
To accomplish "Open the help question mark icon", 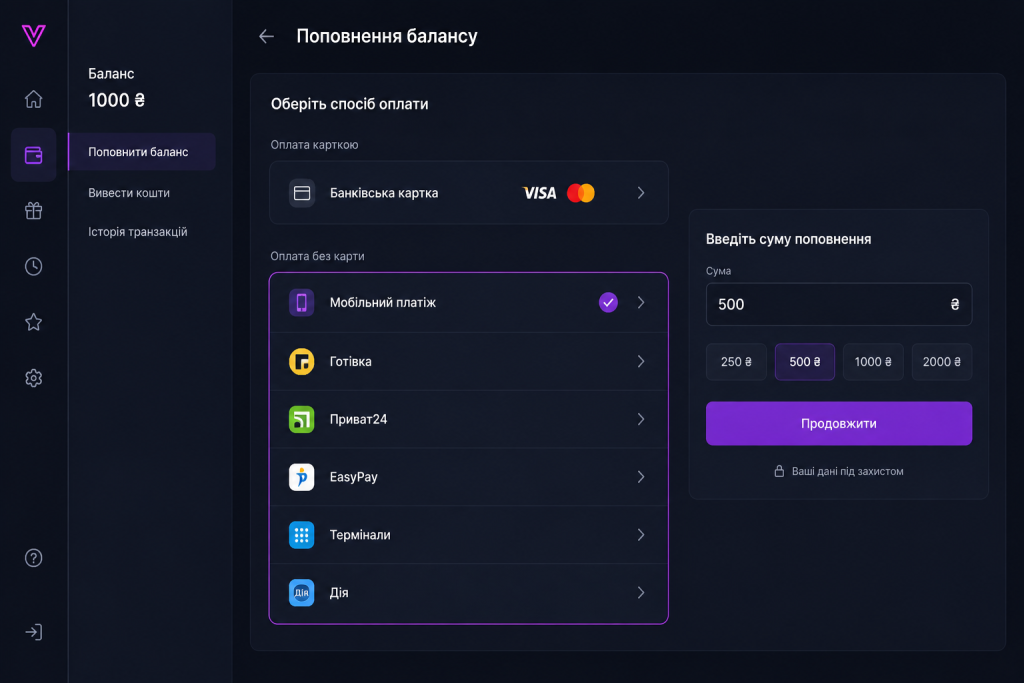I will pyautogui.click(x=33, y=558).
